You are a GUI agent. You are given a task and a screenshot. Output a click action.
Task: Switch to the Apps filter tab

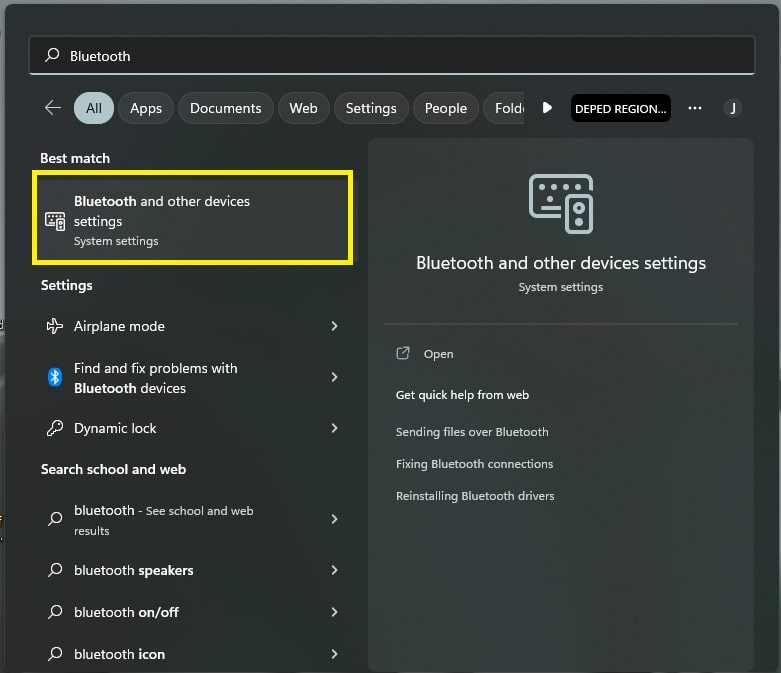pos(146,108)
